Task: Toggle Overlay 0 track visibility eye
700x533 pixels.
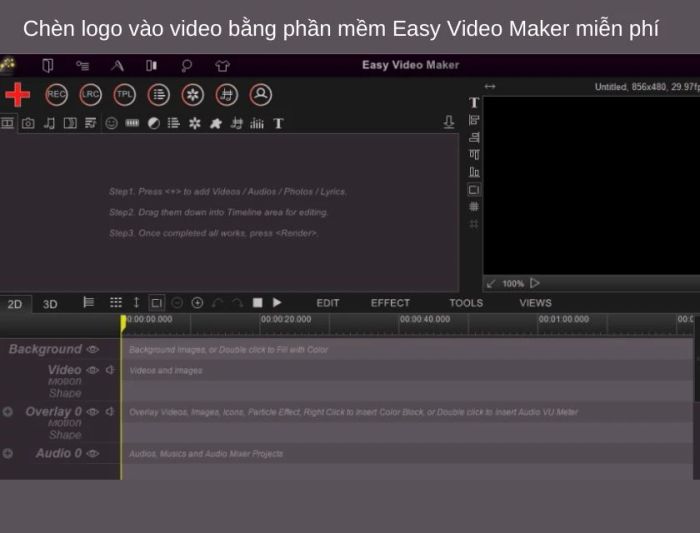Action: (92, 412)
